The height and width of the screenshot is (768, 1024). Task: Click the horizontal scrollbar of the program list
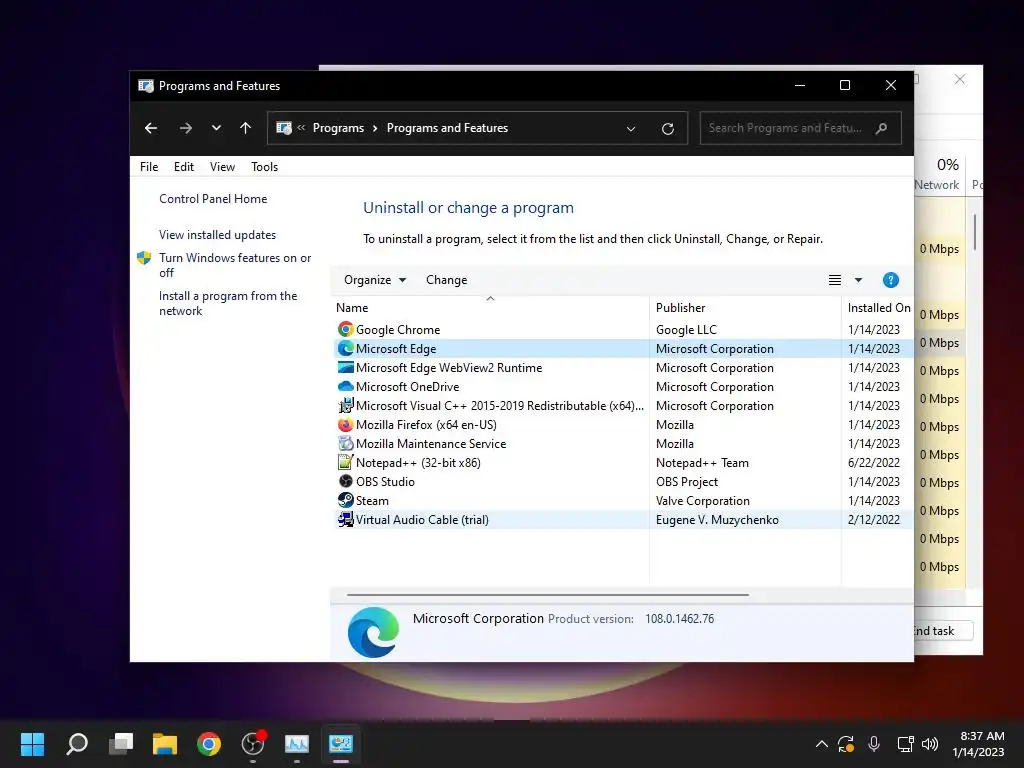(x=547, y=595)
